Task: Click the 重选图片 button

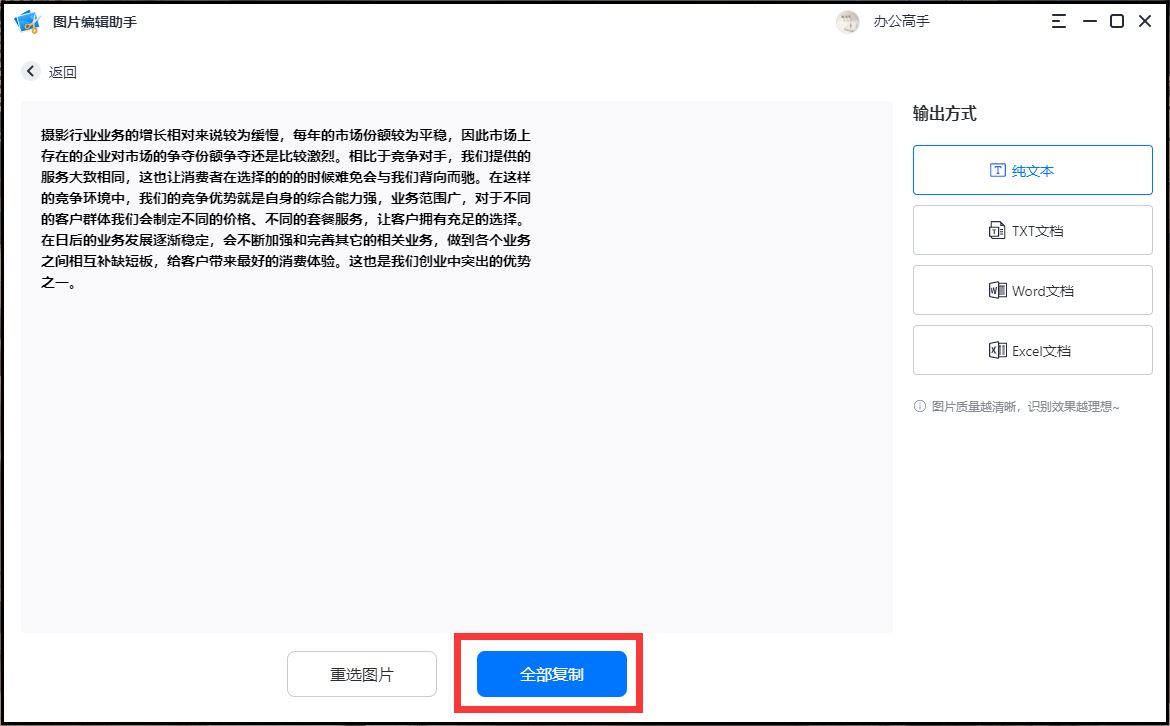Action: point(362,674)
